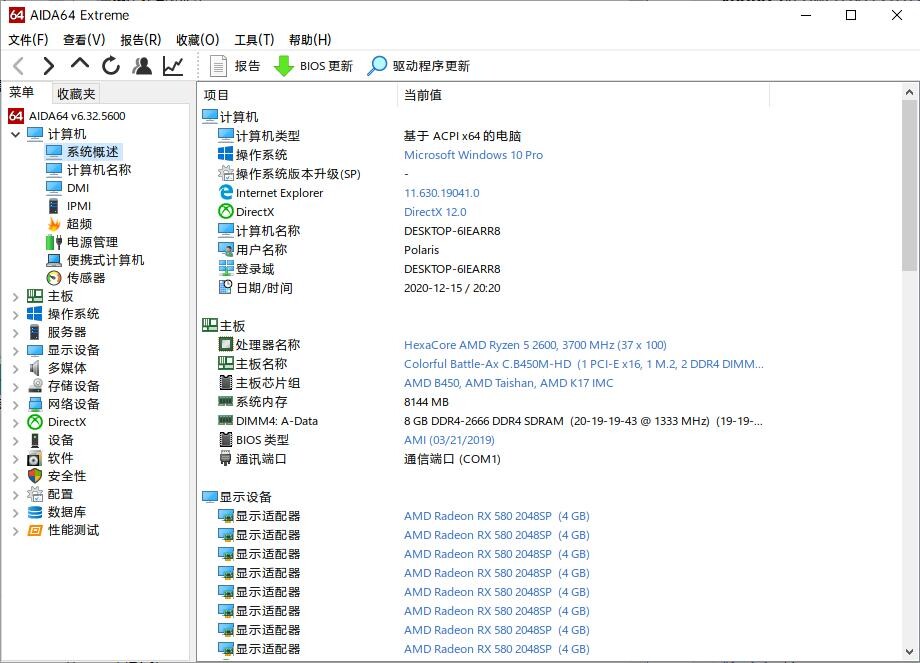This screenshot has height=663, width=920.
Task: Open the user/favorites manager icon
Action: tap(142, 66)
